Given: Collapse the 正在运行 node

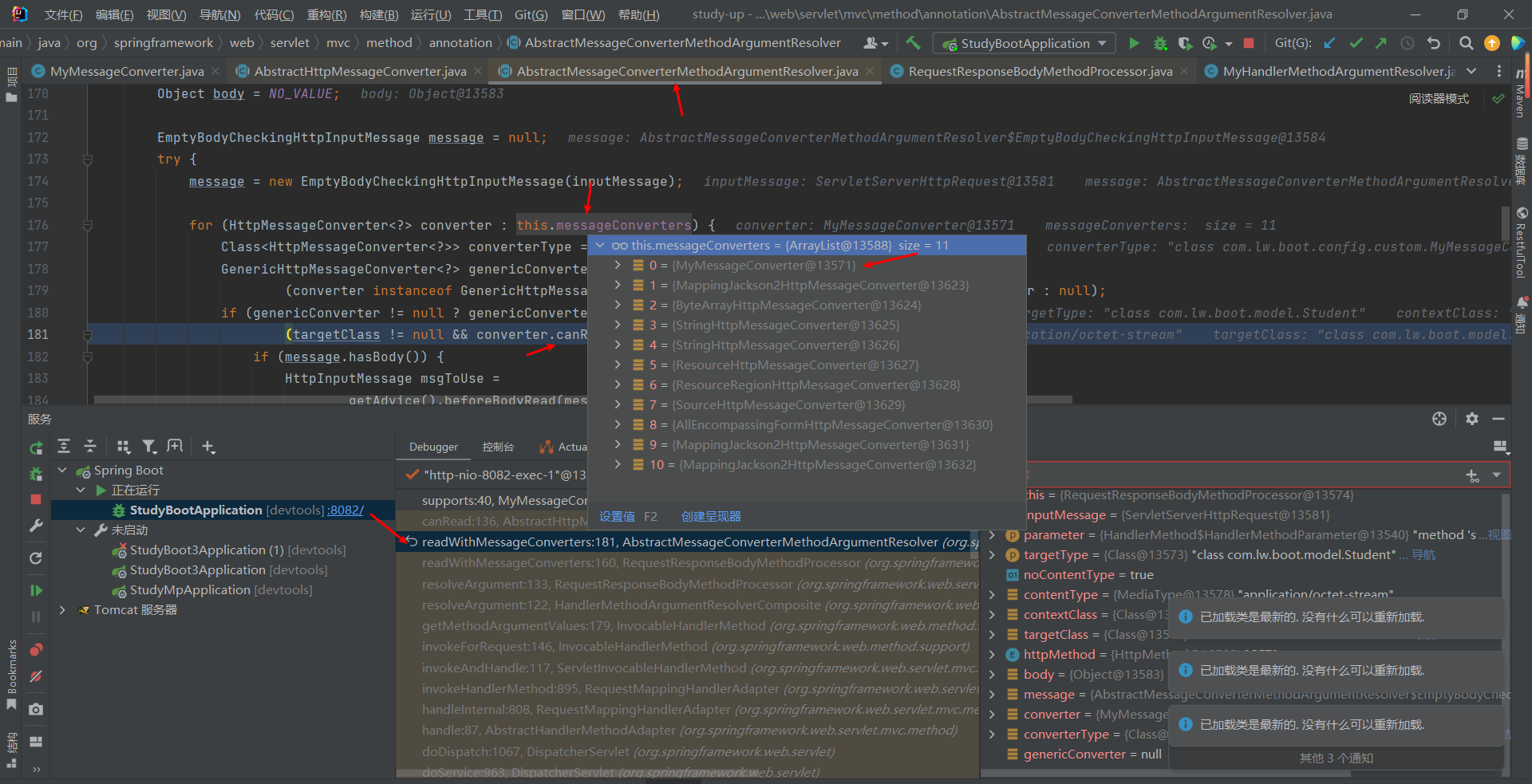Looking at the screenshot, I should pos(81,490).
